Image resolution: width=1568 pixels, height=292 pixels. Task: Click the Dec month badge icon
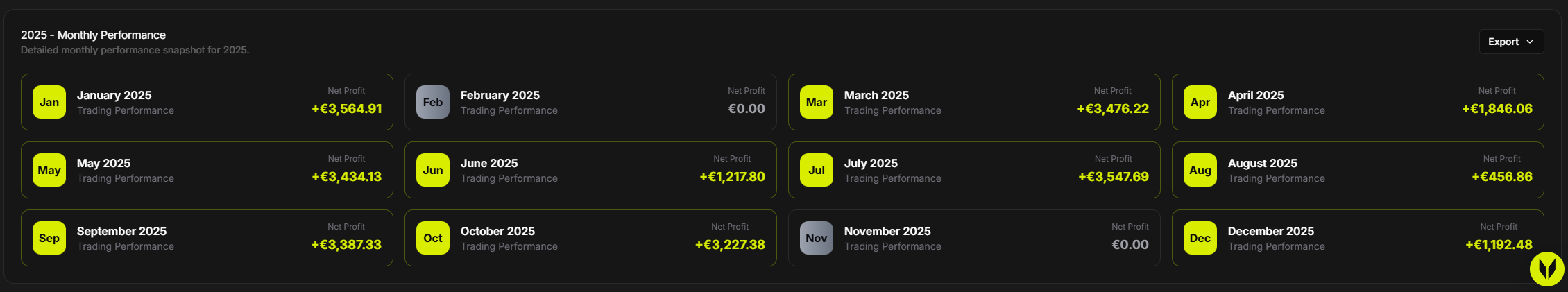click(x=1200, y=238)
